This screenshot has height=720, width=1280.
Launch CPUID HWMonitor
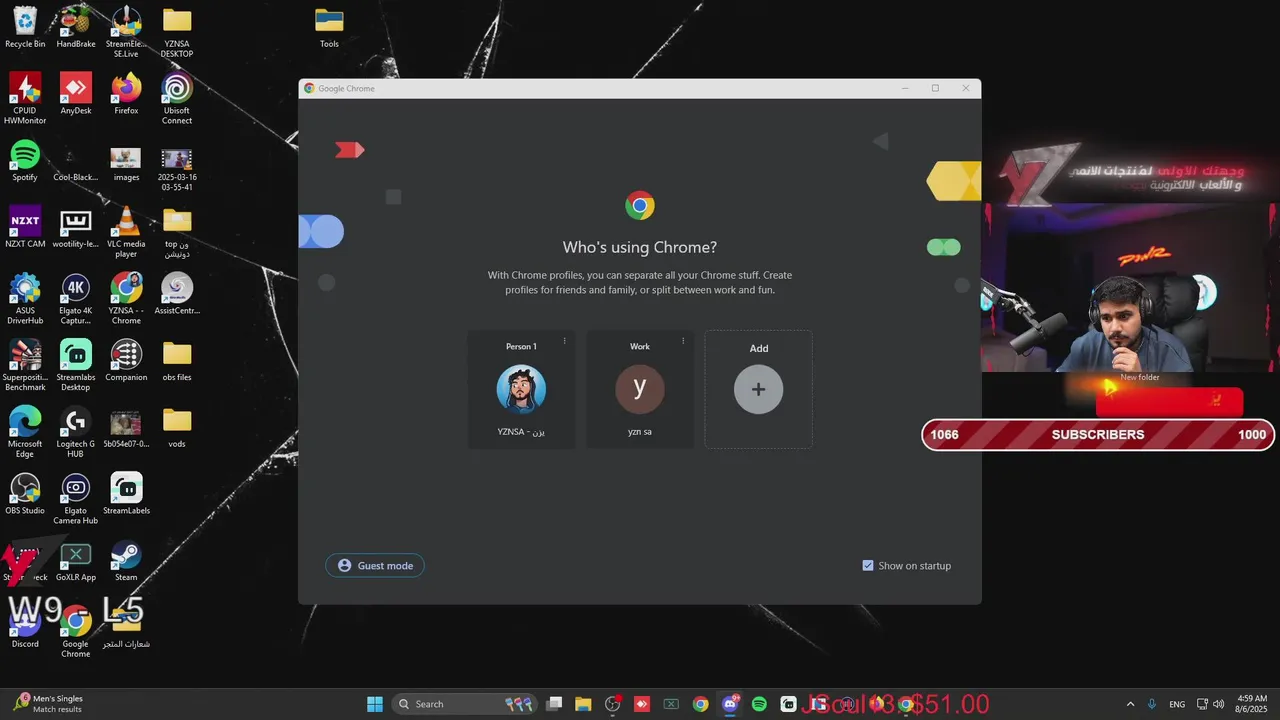click(x=25, y=98)
